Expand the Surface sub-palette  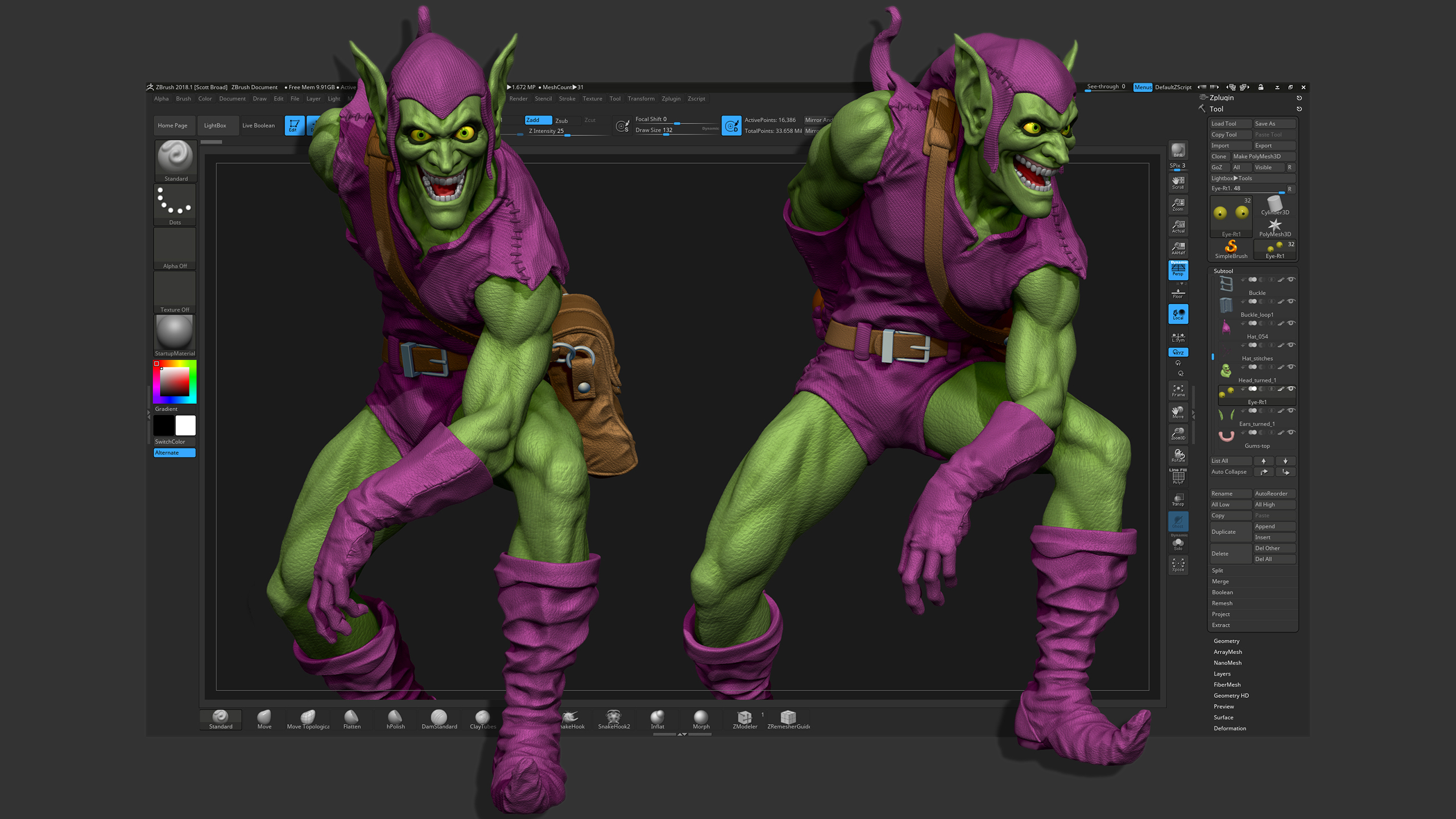1223,717
